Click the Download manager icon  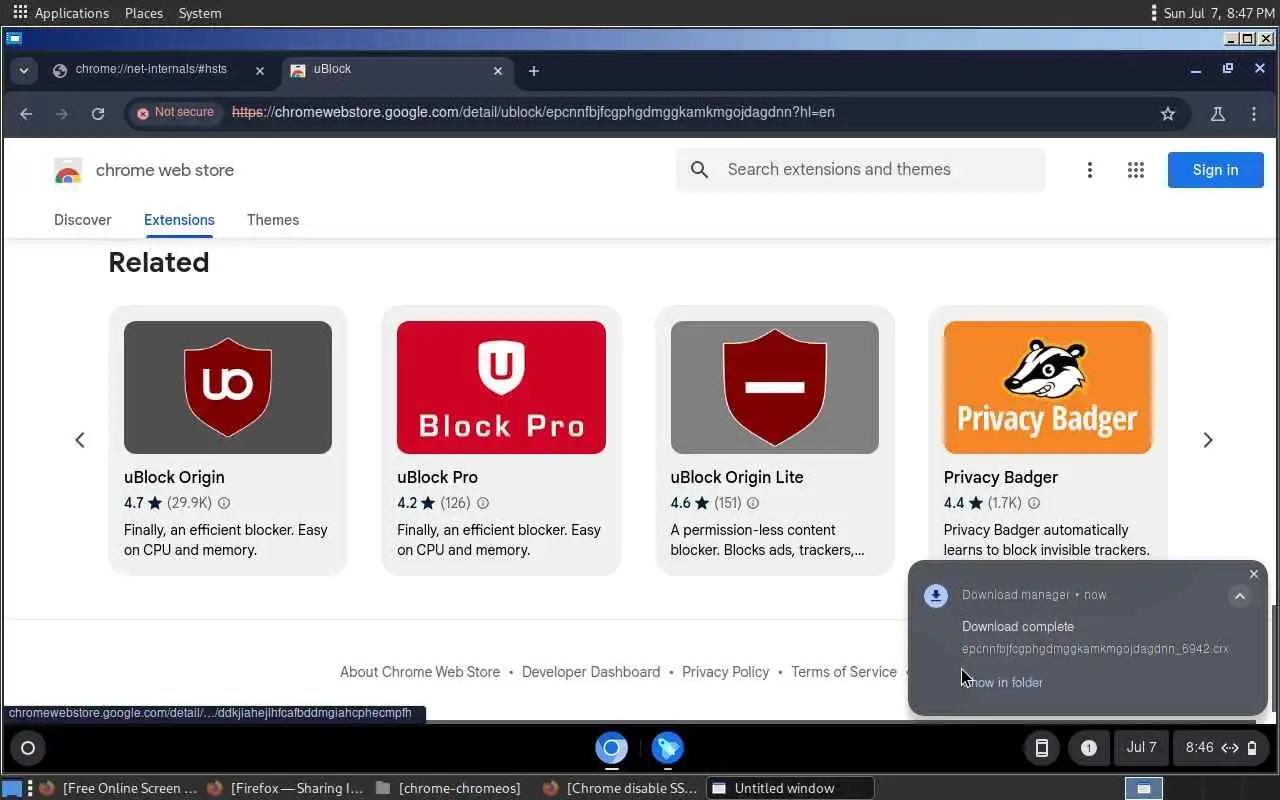pyautogui.click(x=936, y=596)
